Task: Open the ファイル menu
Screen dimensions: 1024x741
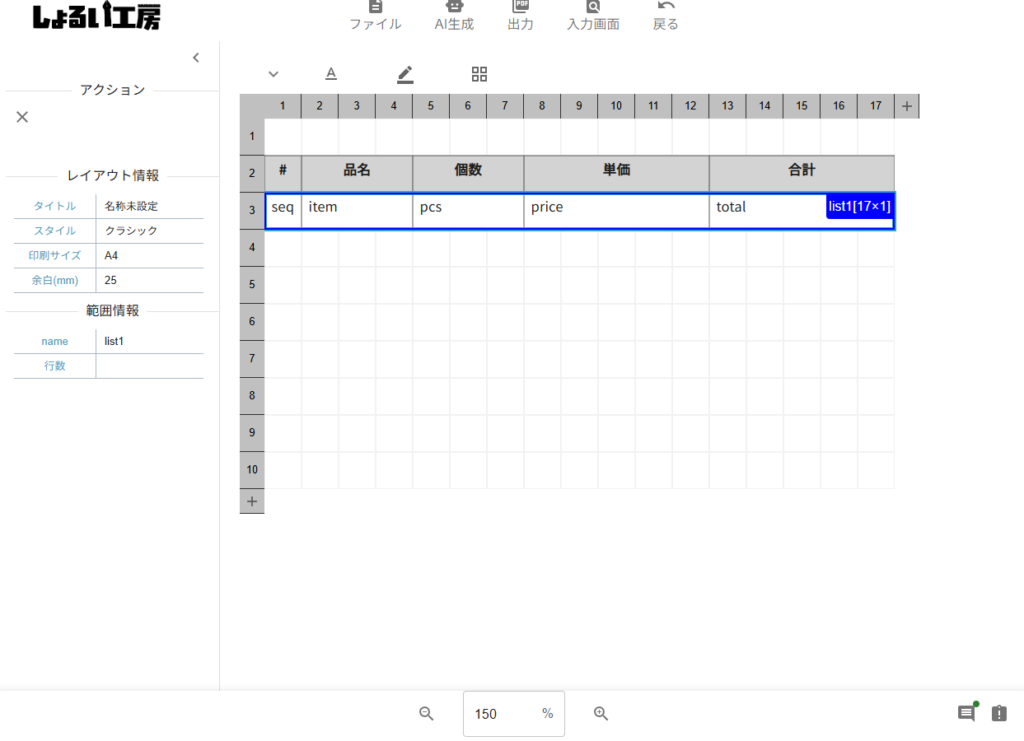Action: coord(375,15)
